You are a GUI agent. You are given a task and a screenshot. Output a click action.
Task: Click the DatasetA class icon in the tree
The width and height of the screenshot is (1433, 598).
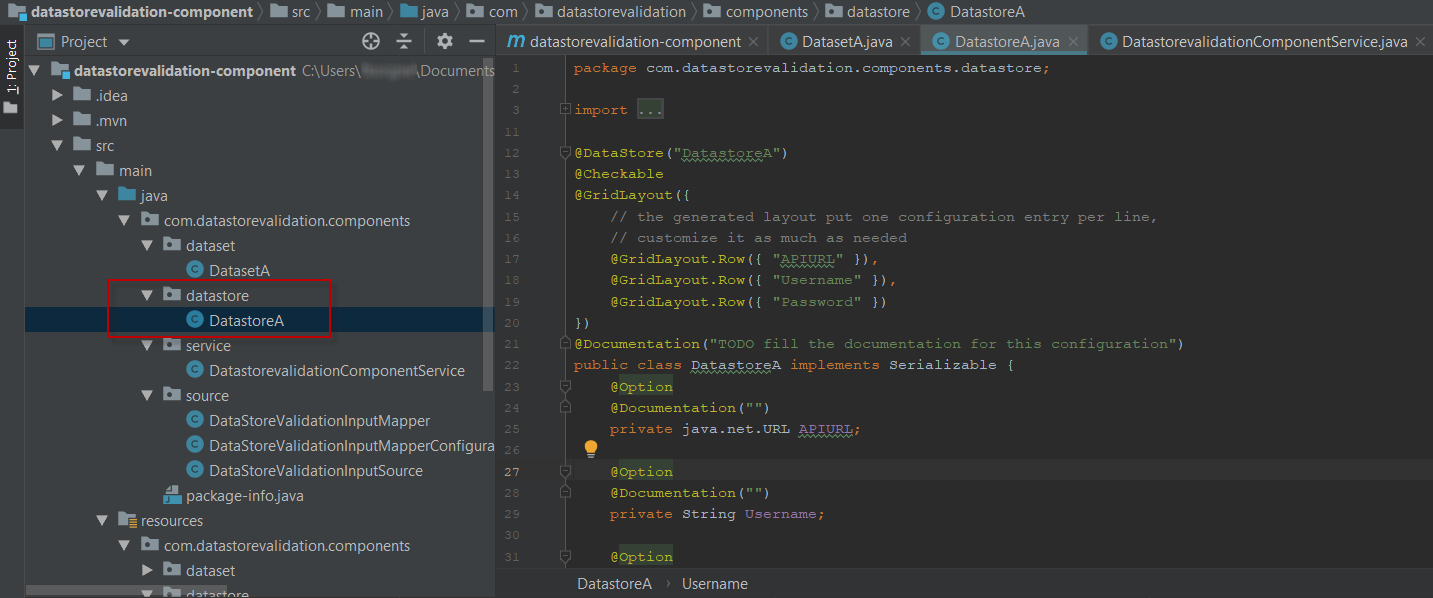(194, 270)
